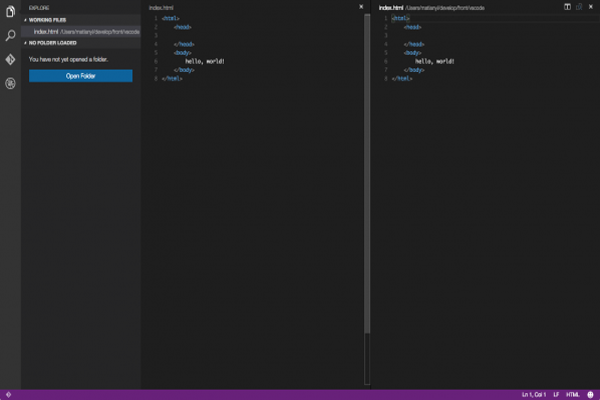
Task: Click Ln 1, Col 1 position indicator
Action: click(x=533, y=394)
